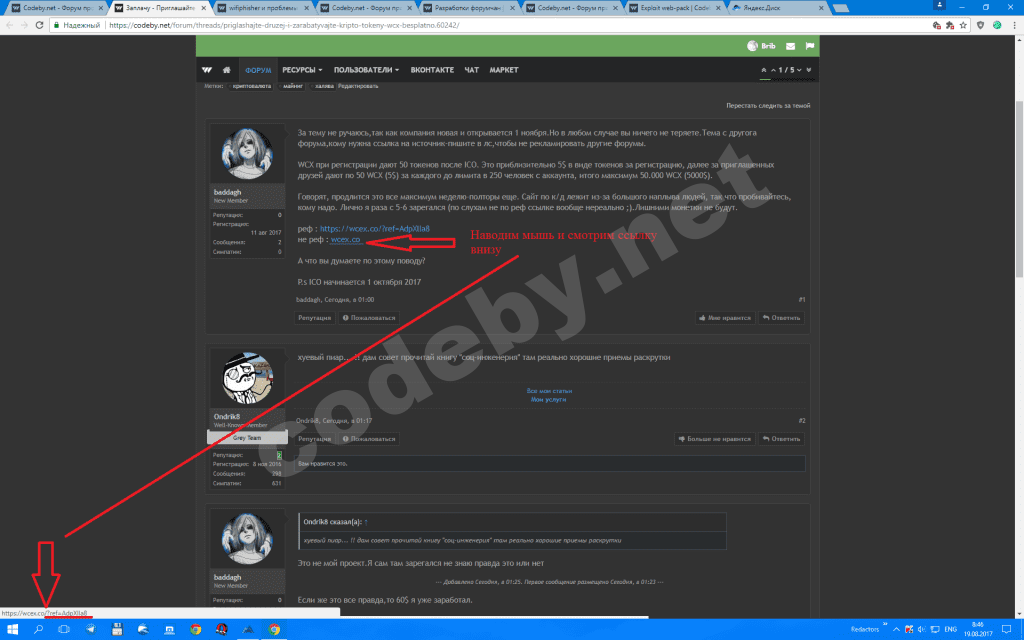The height and width of the screenshot is (640, 1024).
Task: Show hidden system tray icons
Action: pos(896,630)
